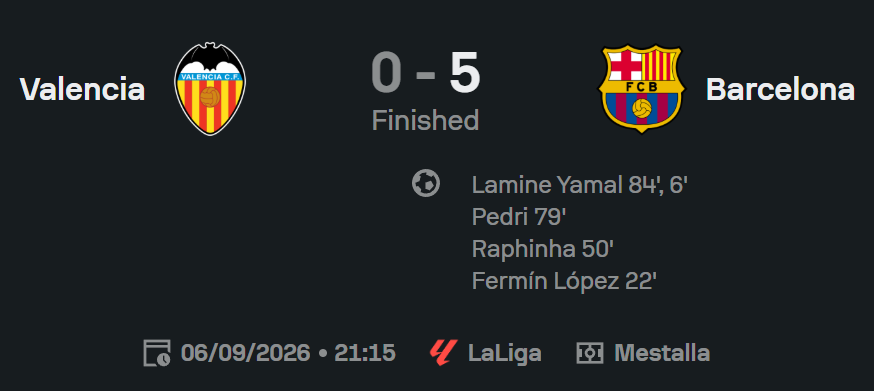Click the match date 06/09/2026
874x391 pixels.
pos(245,353)
